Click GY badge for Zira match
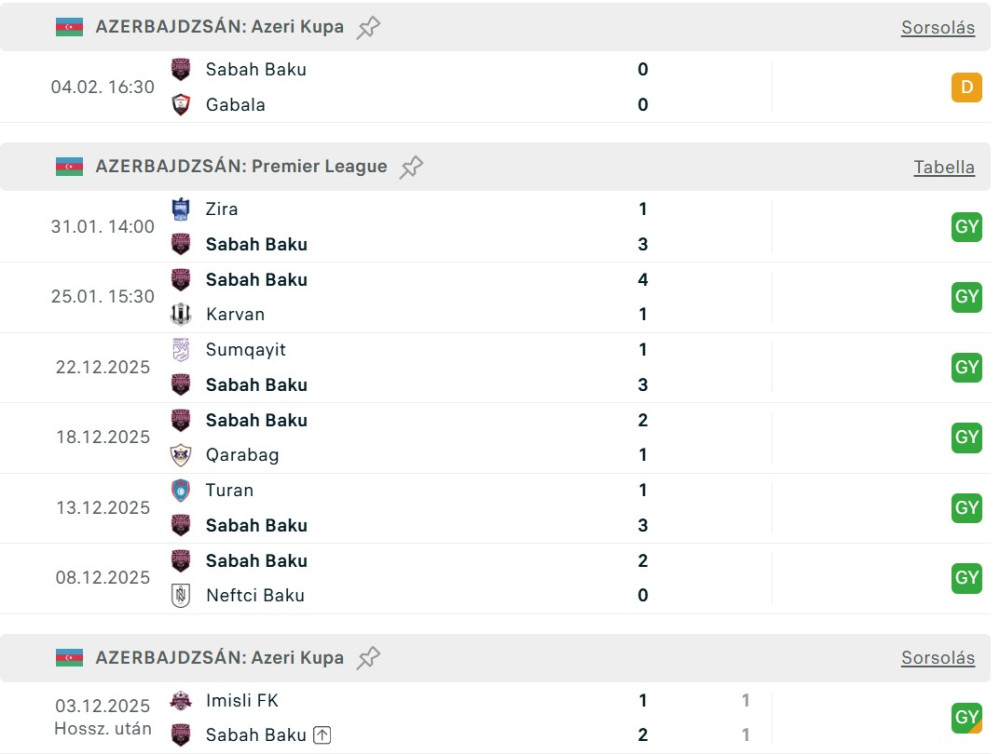The width and height of the screenshot is (1000, 754). click(966, 227)
